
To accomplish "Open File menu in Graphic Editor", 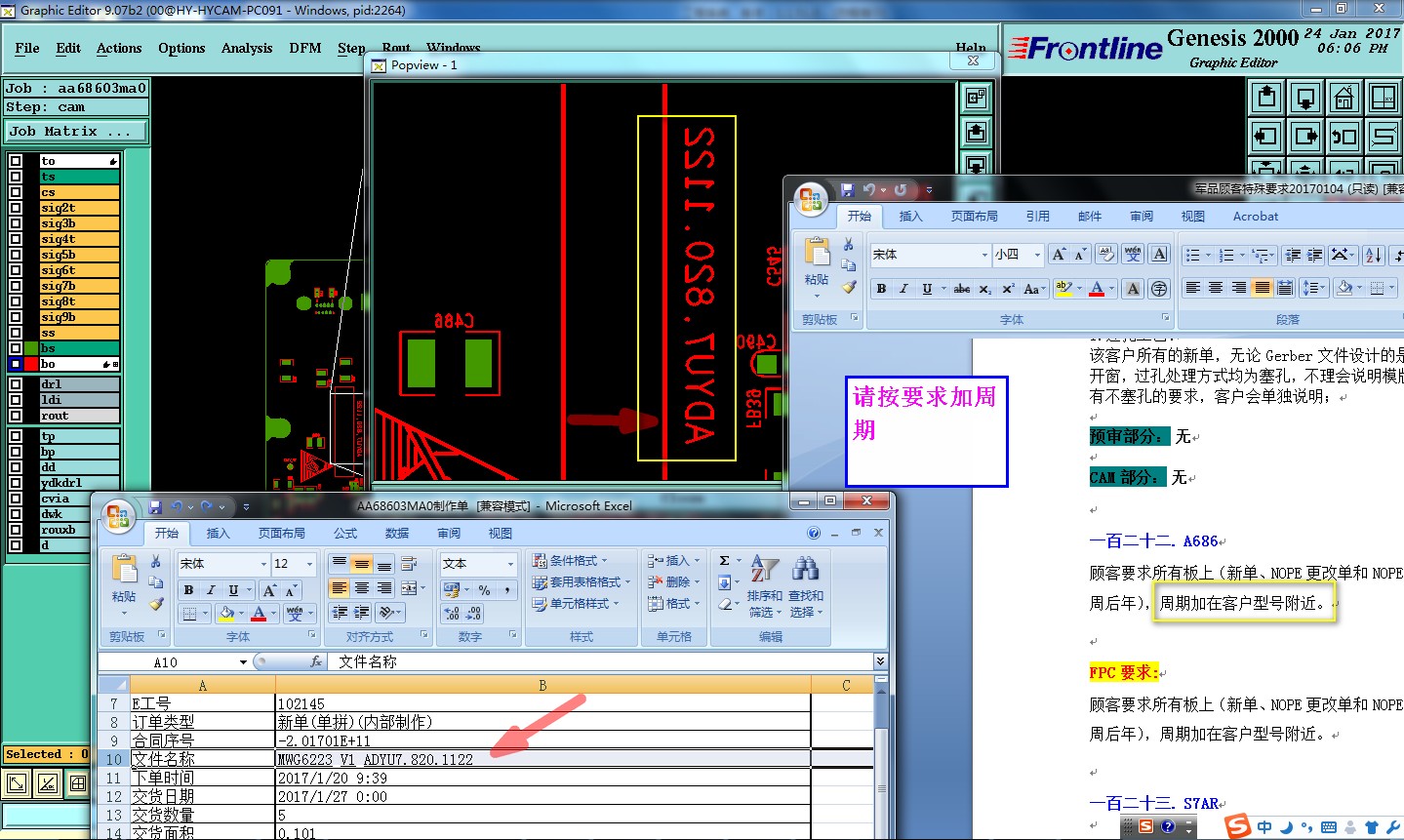I will point(27,48).
